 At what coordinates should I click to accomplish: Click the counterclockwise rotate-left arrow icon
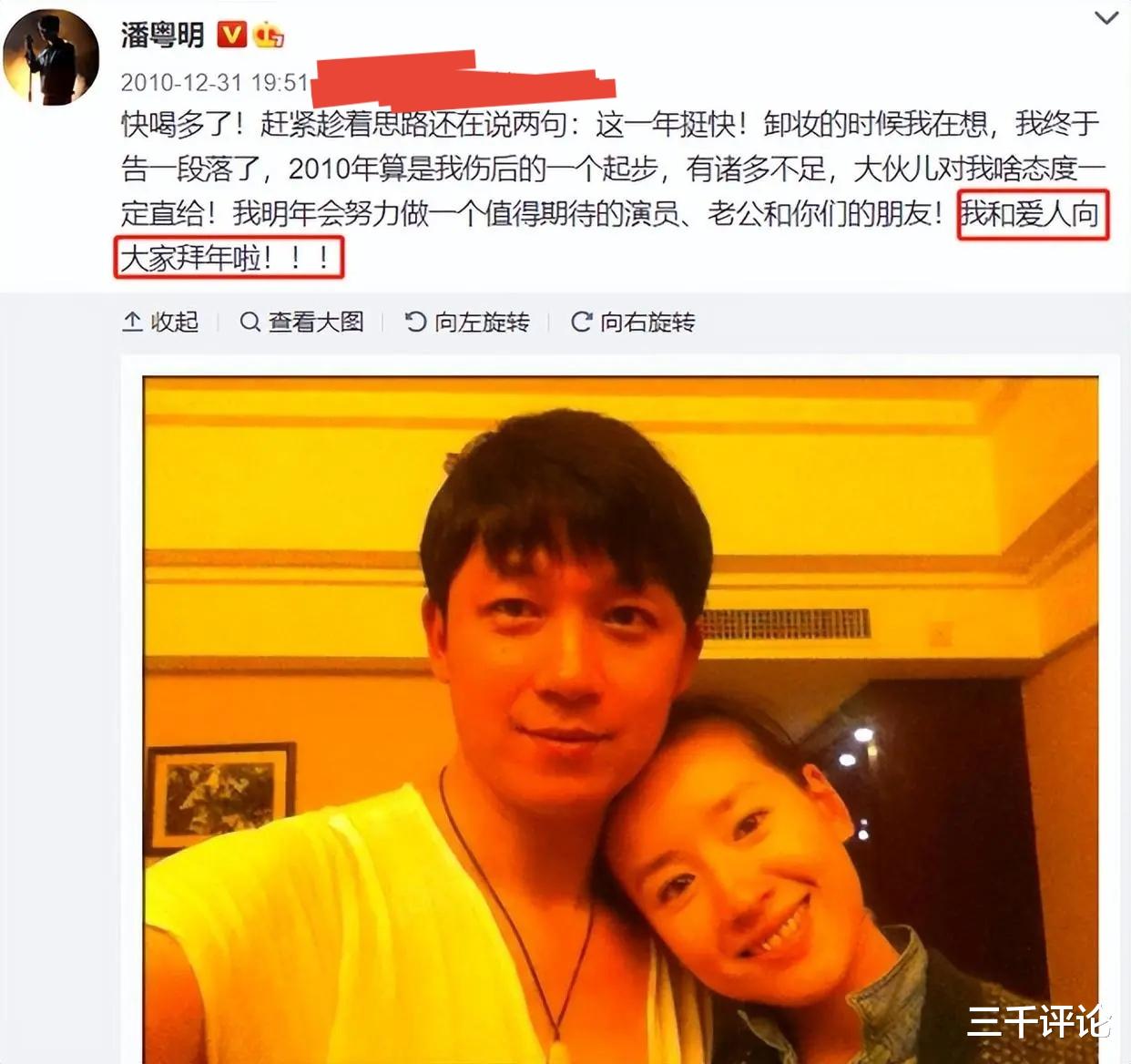click(x=415, y=322)
